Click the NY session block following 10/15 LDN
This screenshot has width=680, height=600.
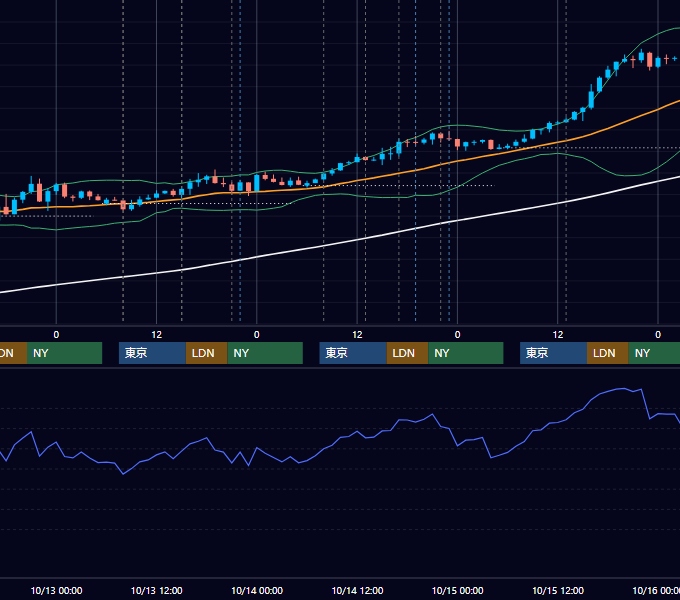coord(654,353)
